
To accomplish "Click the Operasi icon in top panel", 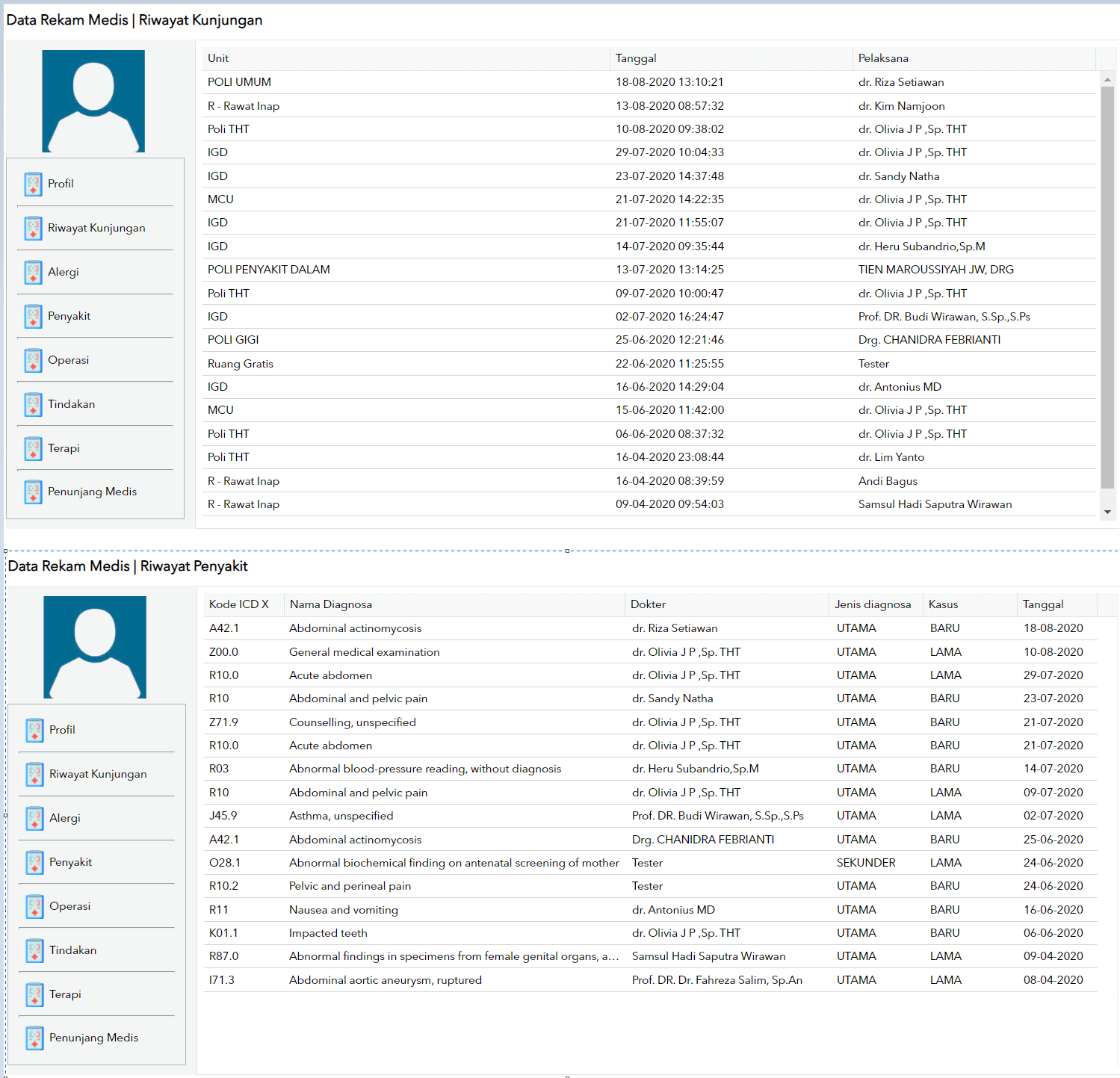I will (33, 360).
